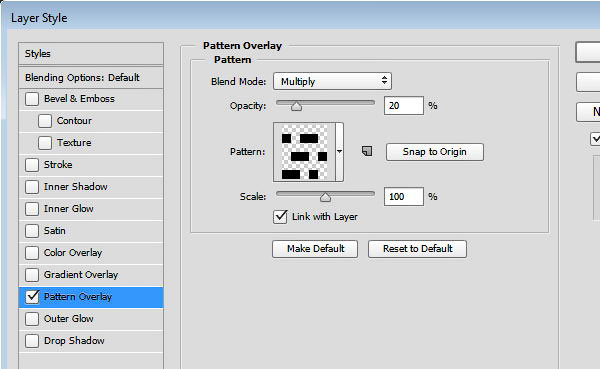600x369 pixels.
Task: Uncheck Link with Layer
Action: (x=280, y=217)
